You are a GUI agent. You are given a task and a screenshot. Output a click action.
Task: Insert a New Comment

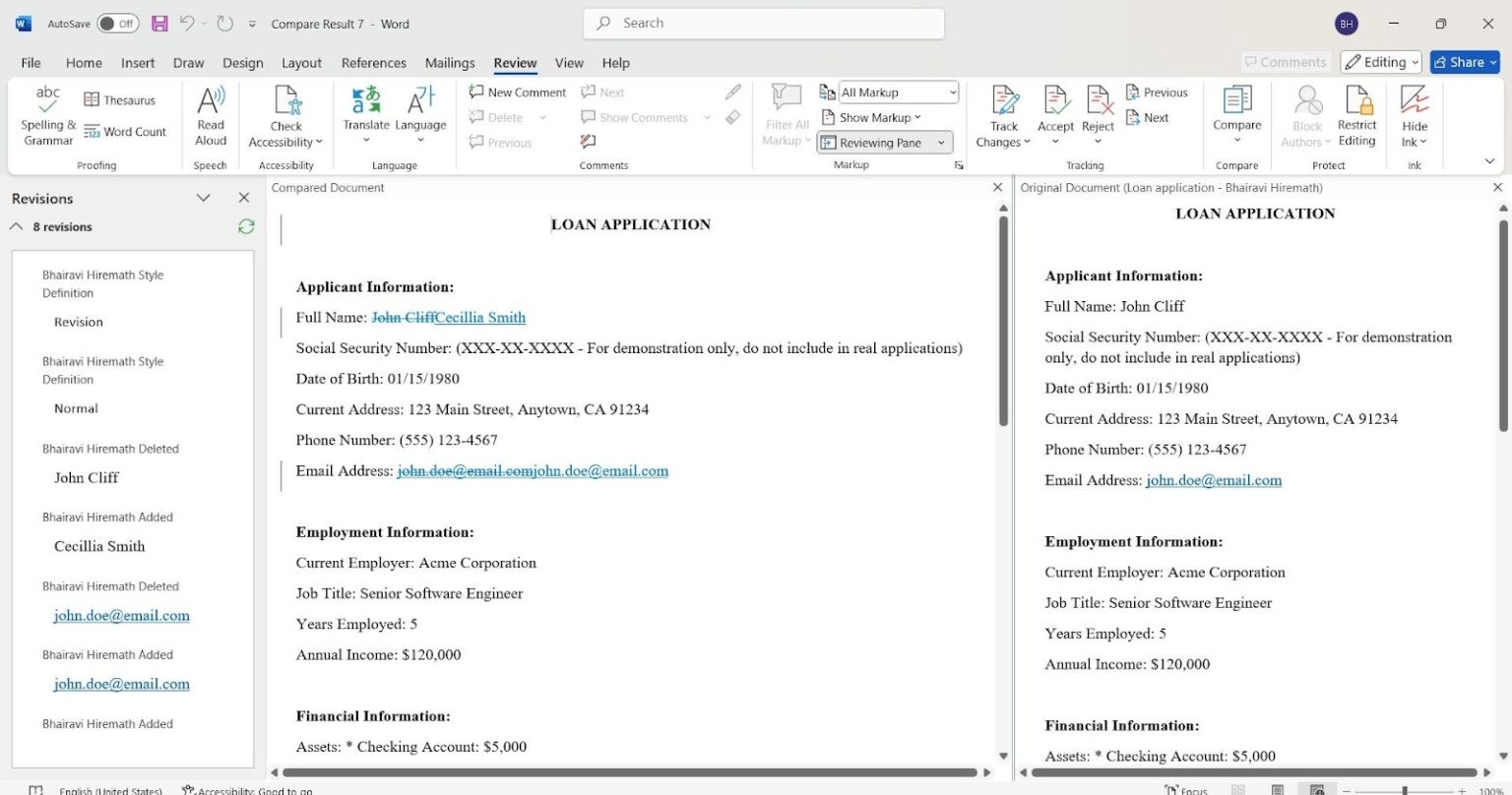point(518,92)
